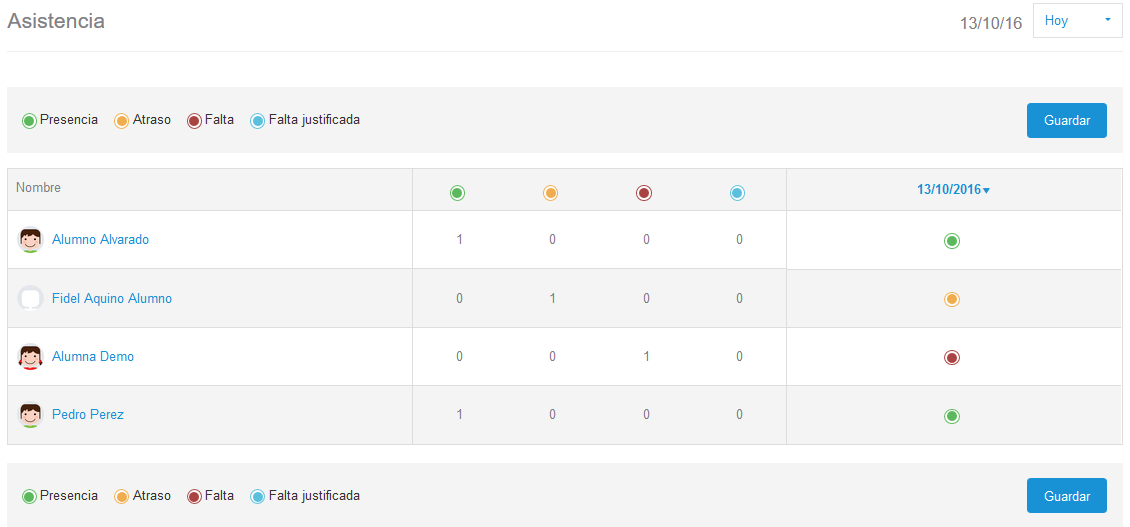
Task: Click the bottom Guardar button
Action: coord(1066,496)
